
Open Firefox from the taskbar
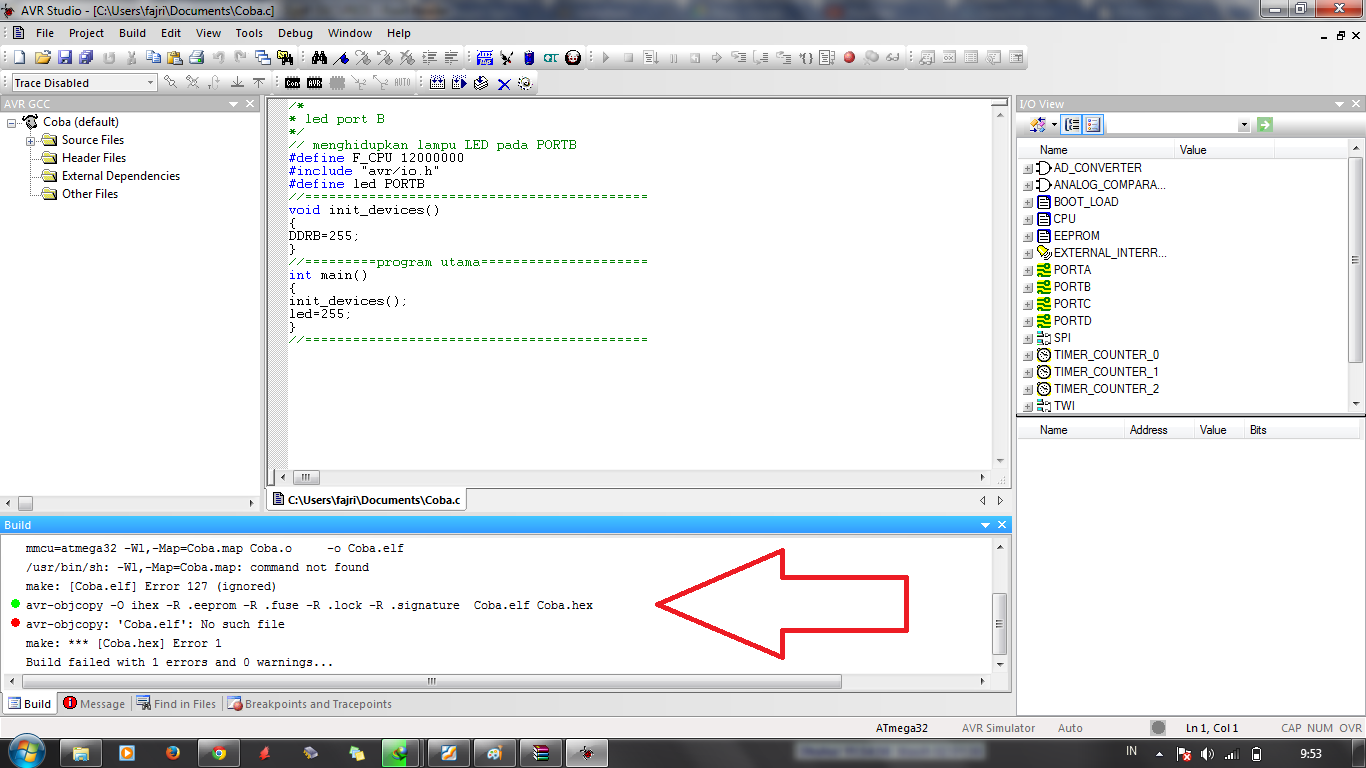coord(173,753)
